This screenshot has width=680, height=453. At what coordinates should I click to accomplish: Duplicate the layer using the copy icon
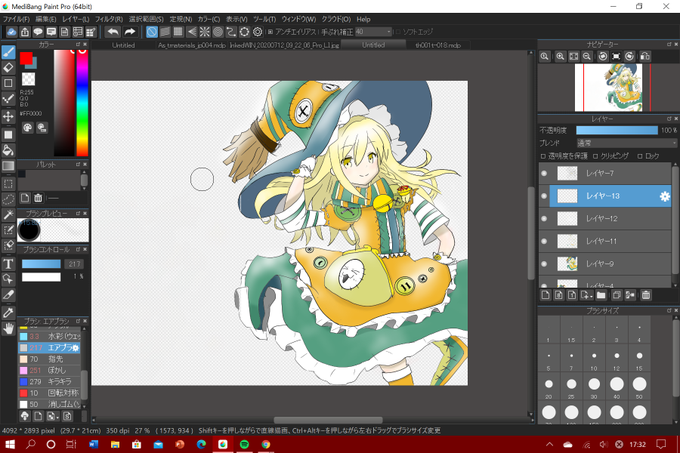pyautogui.click(x=616, y=295)
